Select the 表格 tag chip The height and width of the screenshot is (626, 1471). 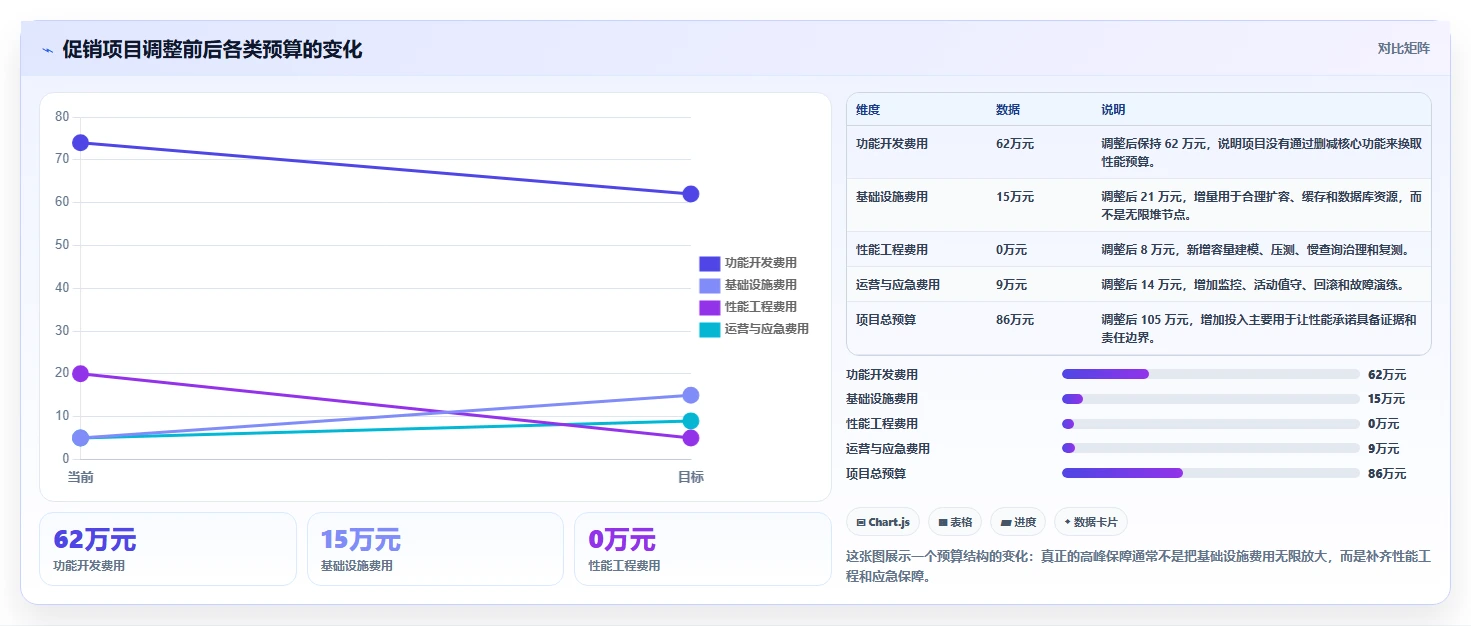click(955, 522)
